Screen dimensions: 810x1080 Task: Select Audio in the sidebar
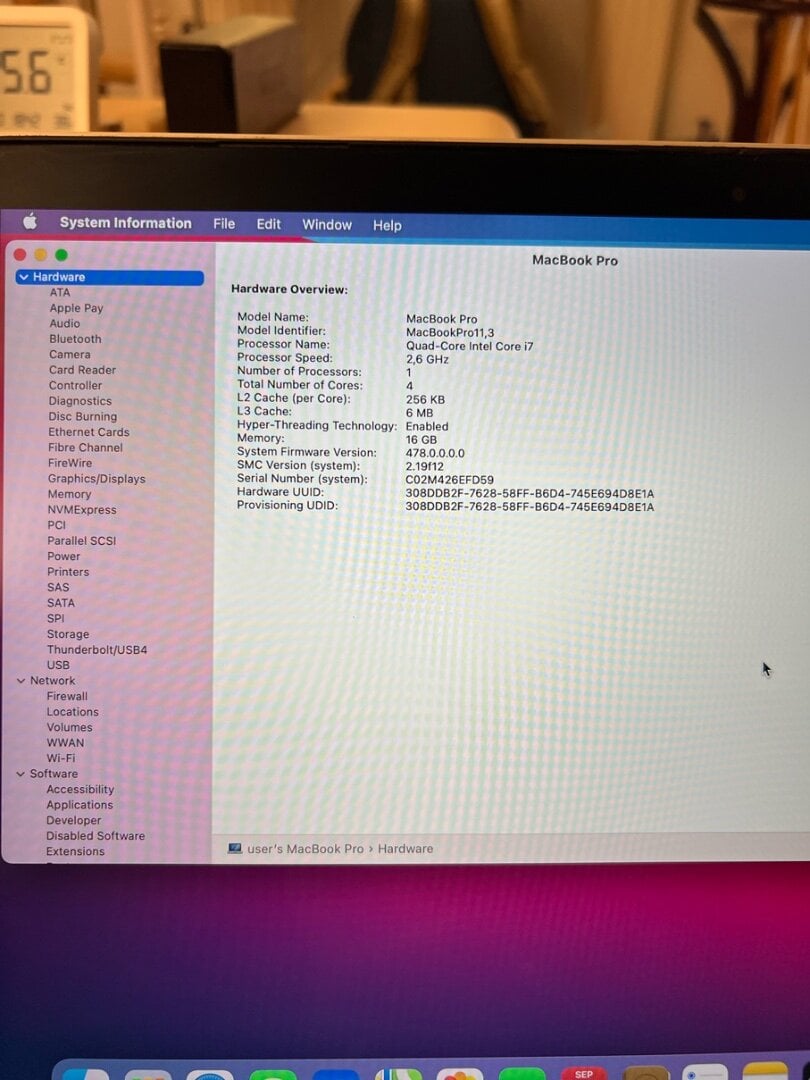pyautogui.click(x=65, y=323)
